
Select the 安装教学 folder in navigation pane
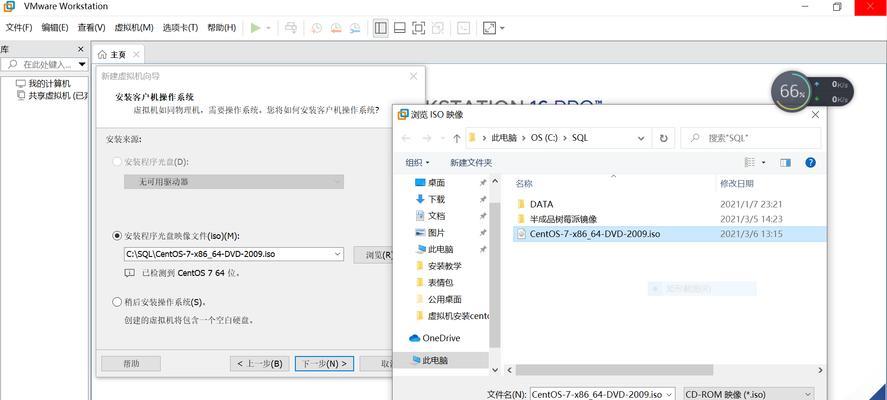(445, 265)
